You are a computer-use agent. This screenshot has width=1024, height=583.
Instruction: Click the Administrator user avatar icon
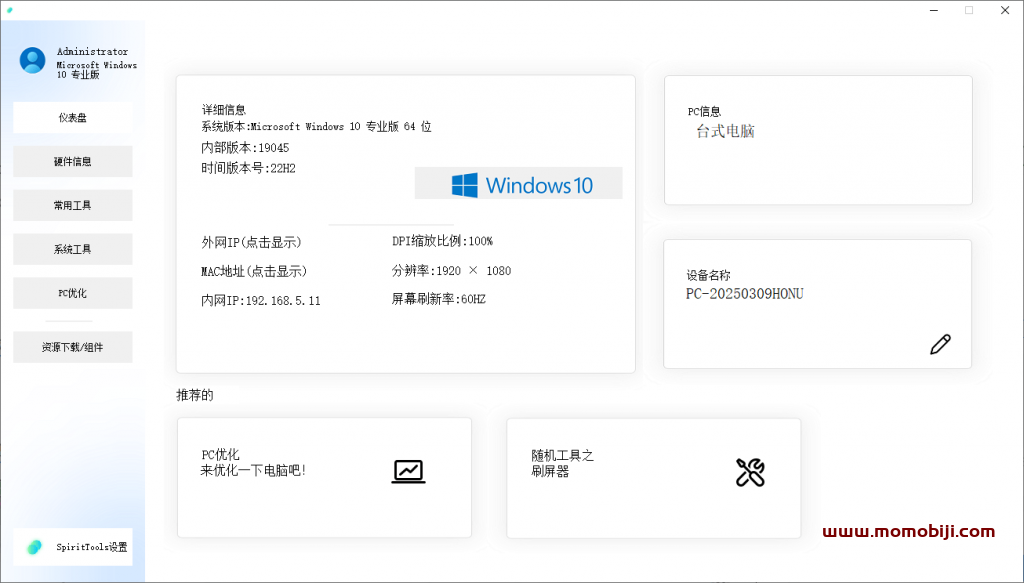click(x=33, y=60)
